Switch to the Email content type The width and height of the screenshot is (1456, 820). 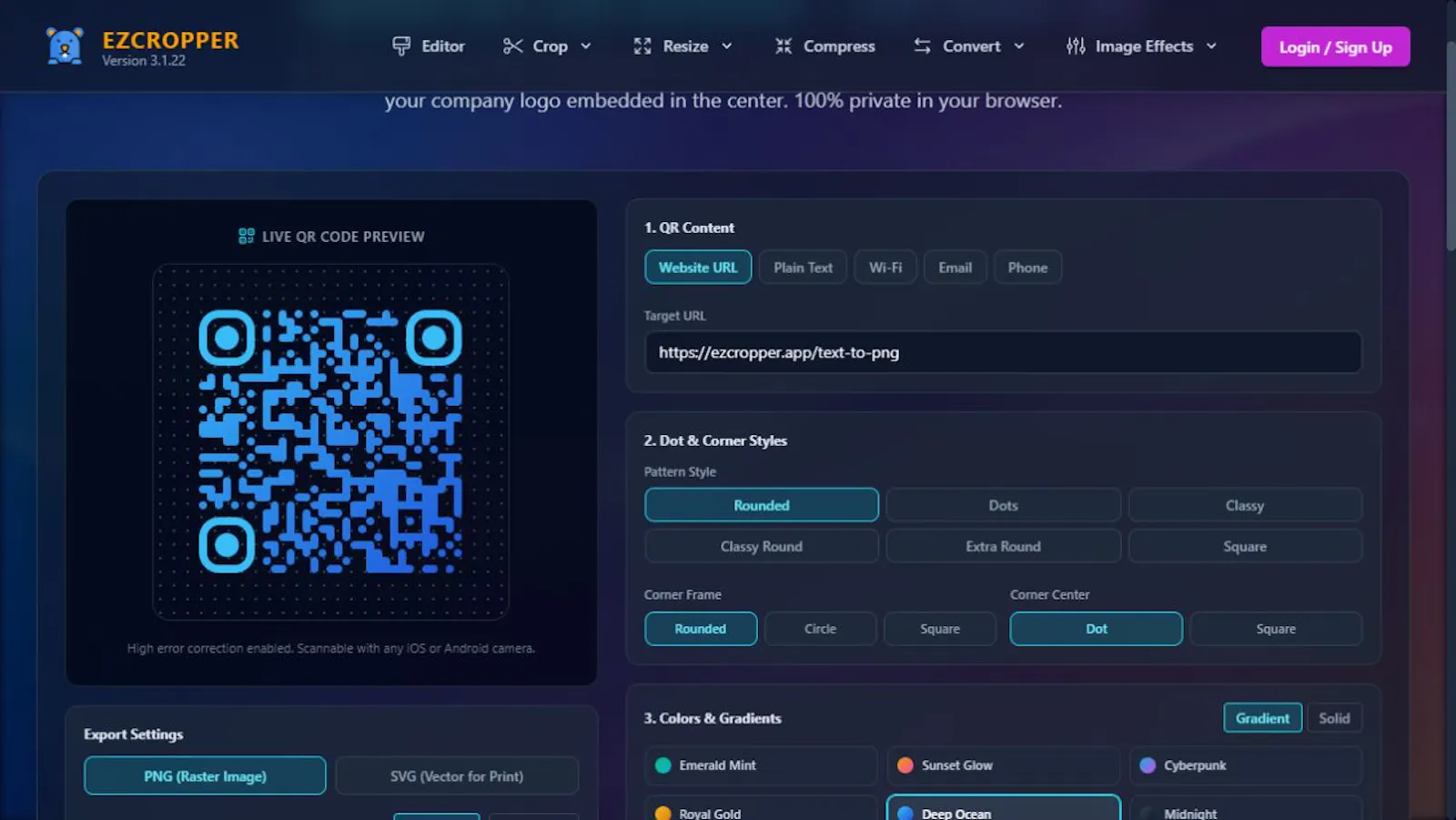(955, 268)
